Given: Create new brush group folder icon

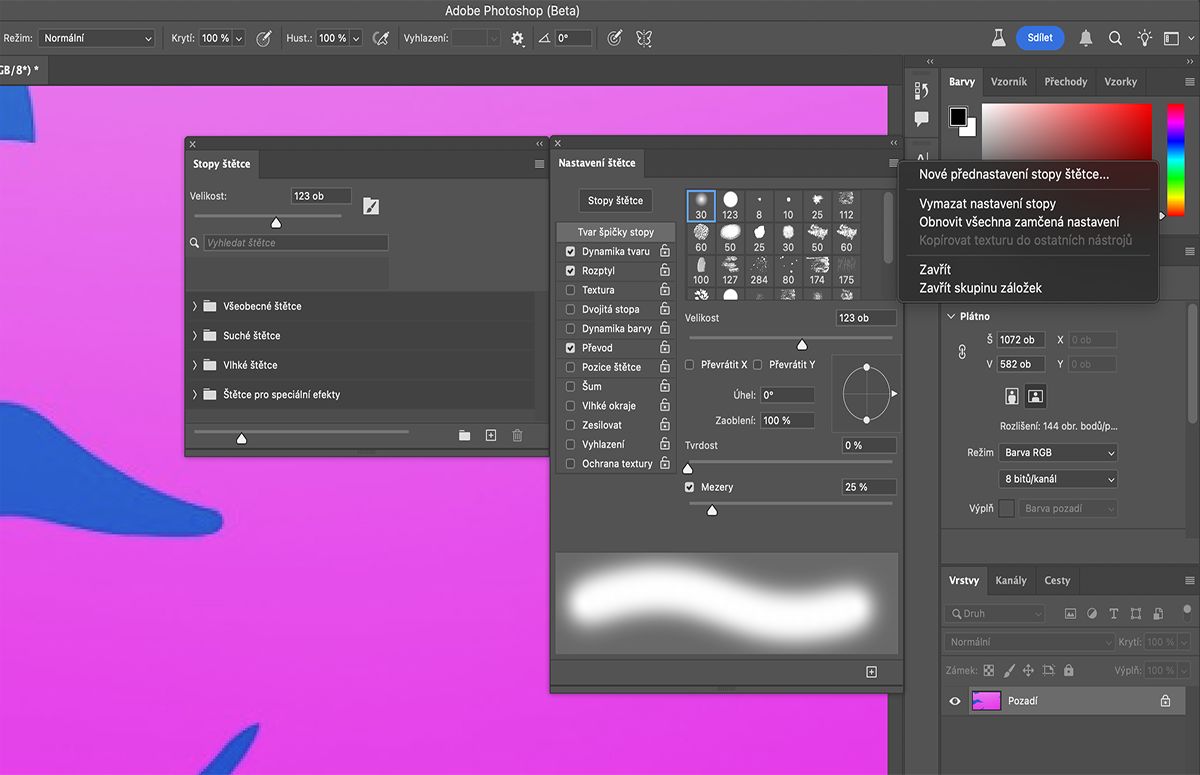Looking at the screenshot, I should (465, 436).
